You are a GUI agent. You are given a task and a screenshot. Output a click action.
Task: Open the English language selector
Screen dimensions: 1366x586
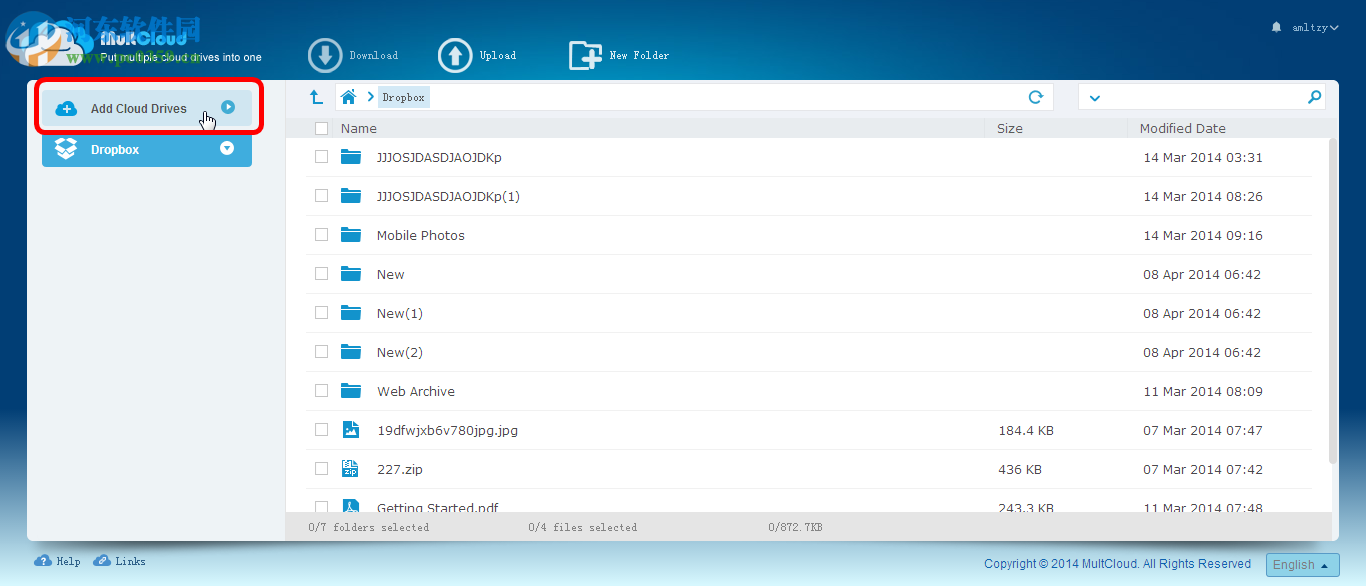[x=1302, y=564]
